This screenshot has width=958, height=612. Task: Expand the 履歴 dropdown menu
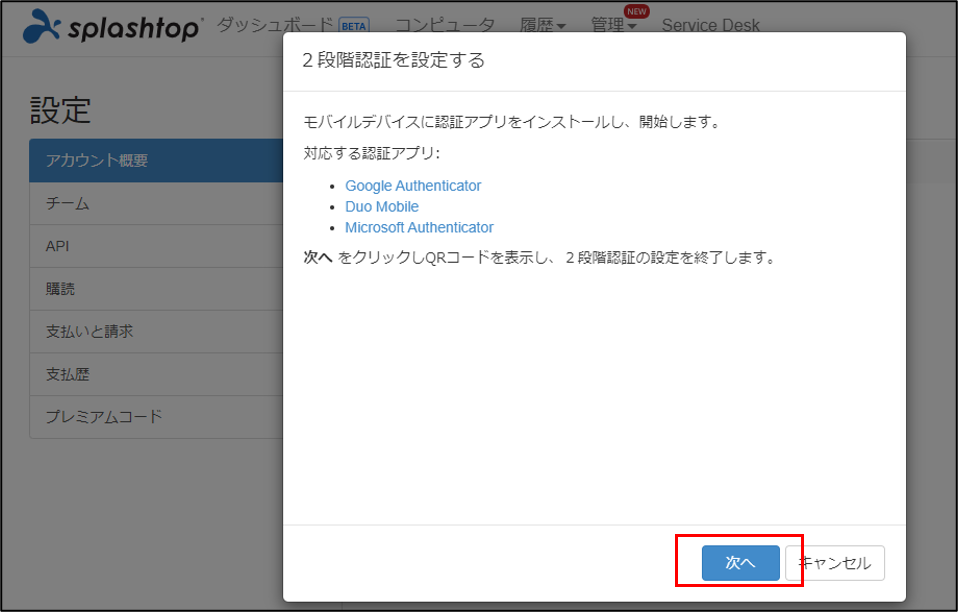(x=543, y=26)
